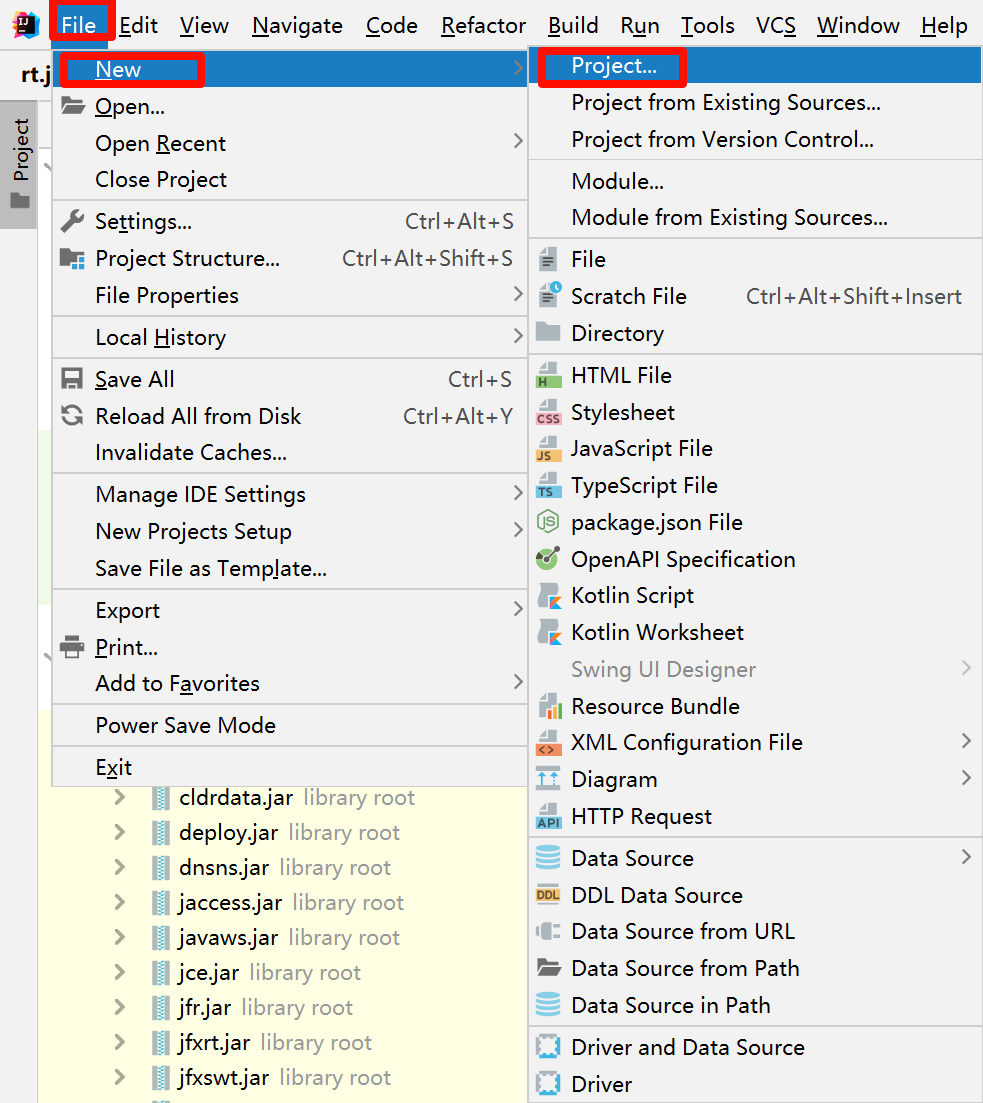
Task: Click the OpenAPI Specification icon
Action: pos(548,559)
